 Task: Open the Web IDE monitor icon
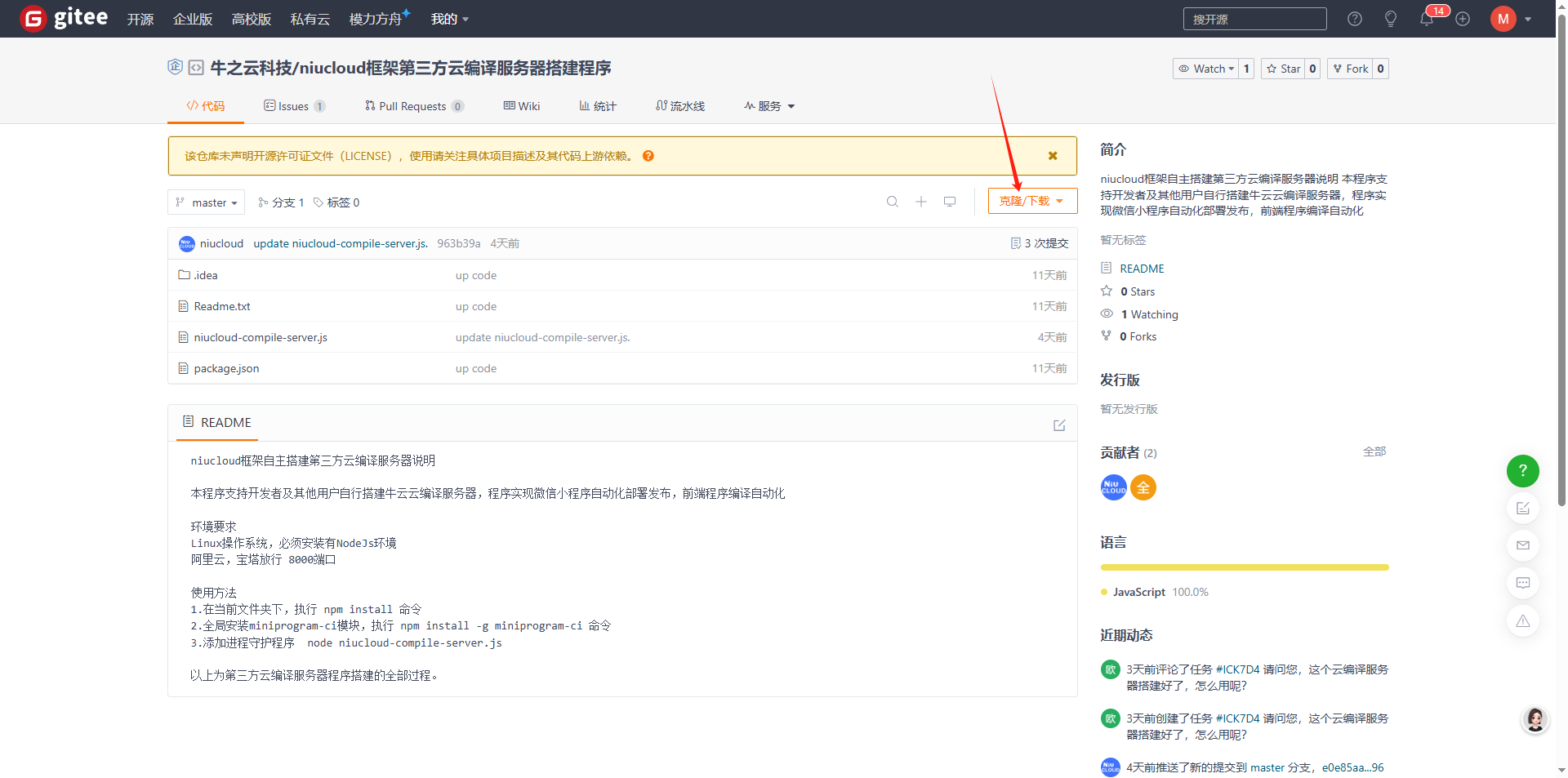click(x=949, y=202)
